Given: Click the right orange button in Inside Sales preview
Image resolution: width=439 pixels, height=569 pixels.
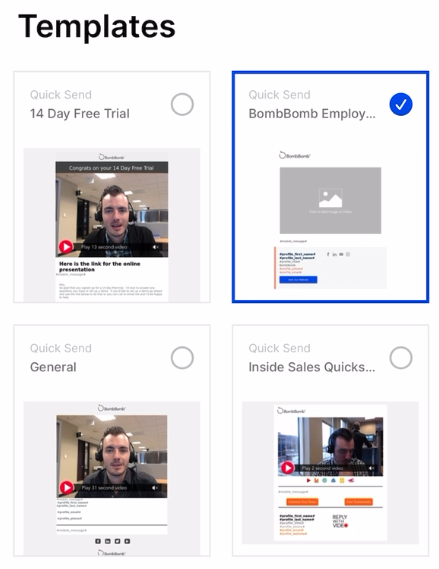Looking at the screenshot, I should 358,502.
